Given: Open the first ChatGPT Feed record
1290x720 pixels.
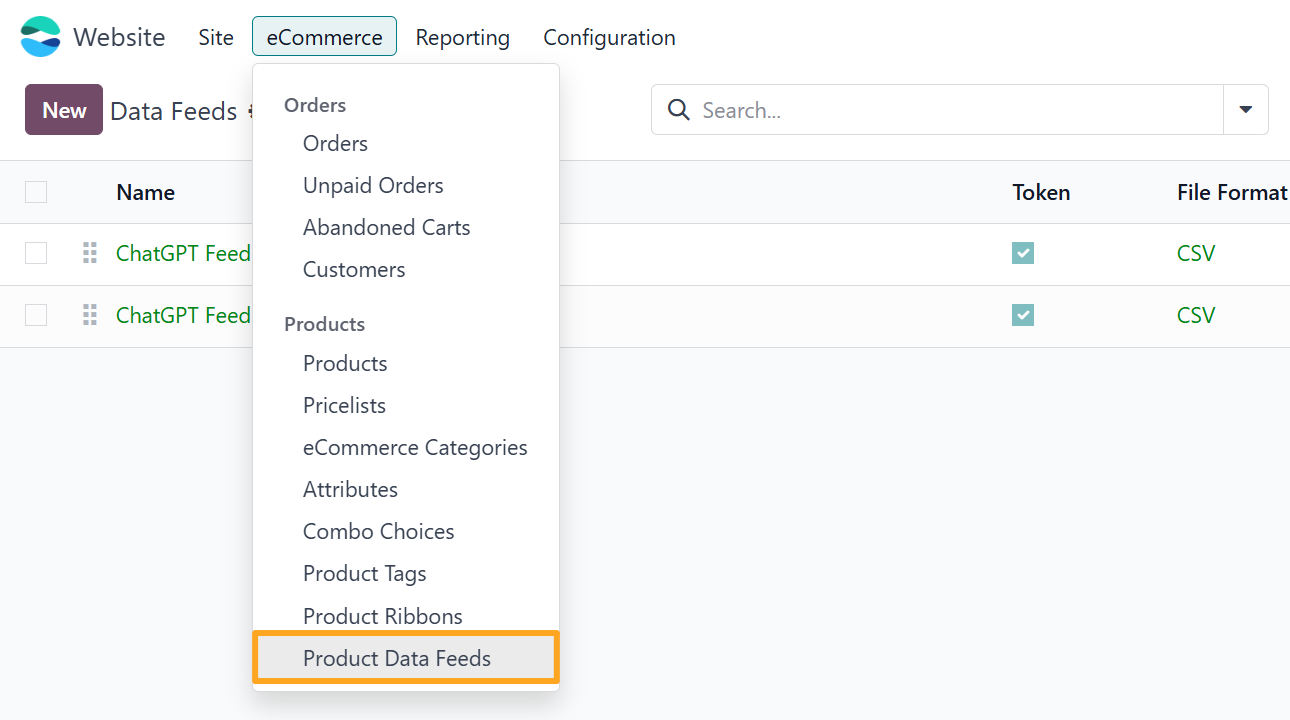Looking at the screenshot, I should point(183,253).
